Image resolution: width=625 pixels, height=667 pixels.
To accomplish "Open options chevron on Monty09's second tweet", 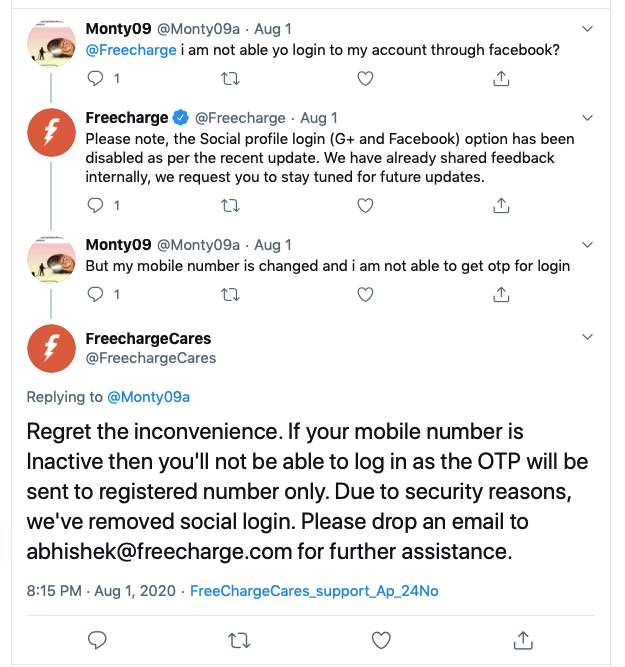I will 587,245.
